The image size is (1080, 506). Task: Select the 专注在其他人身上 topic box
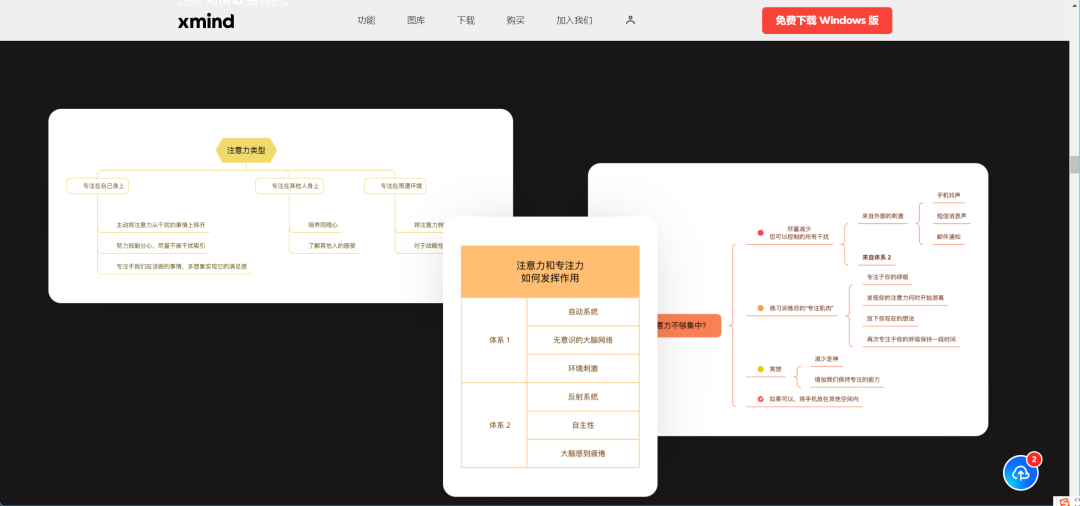[x=289, y=186]
